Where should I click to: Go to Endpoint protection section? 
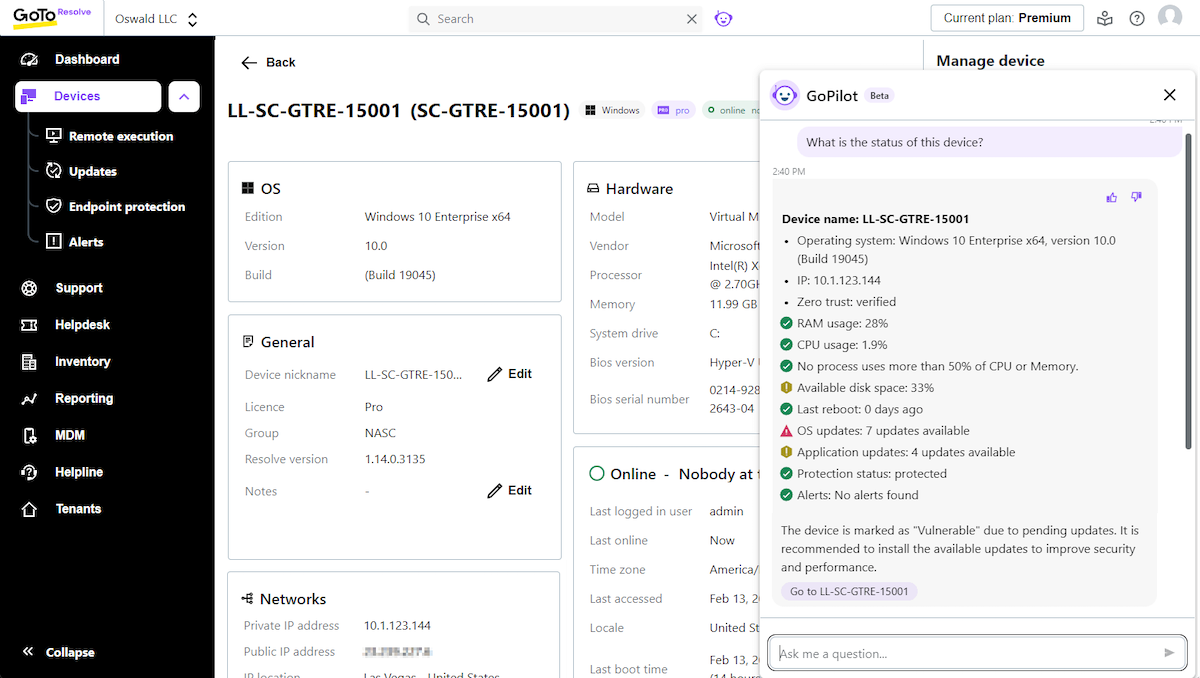coord(126,207)
